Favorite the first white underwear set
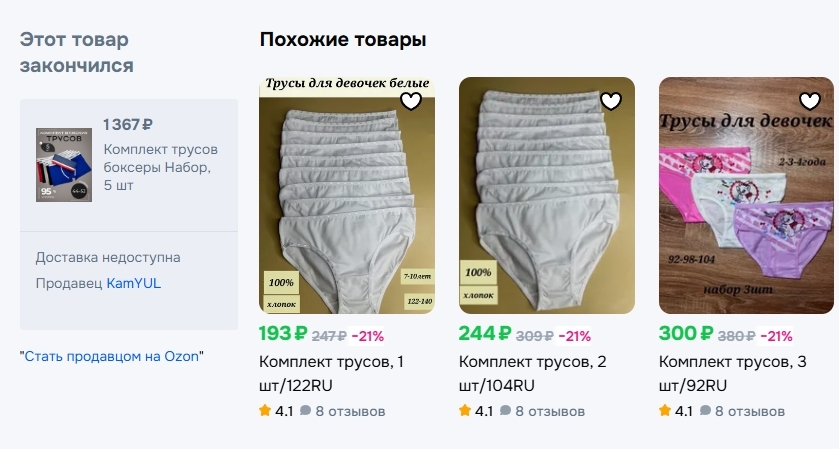 [x=410, y=101]
